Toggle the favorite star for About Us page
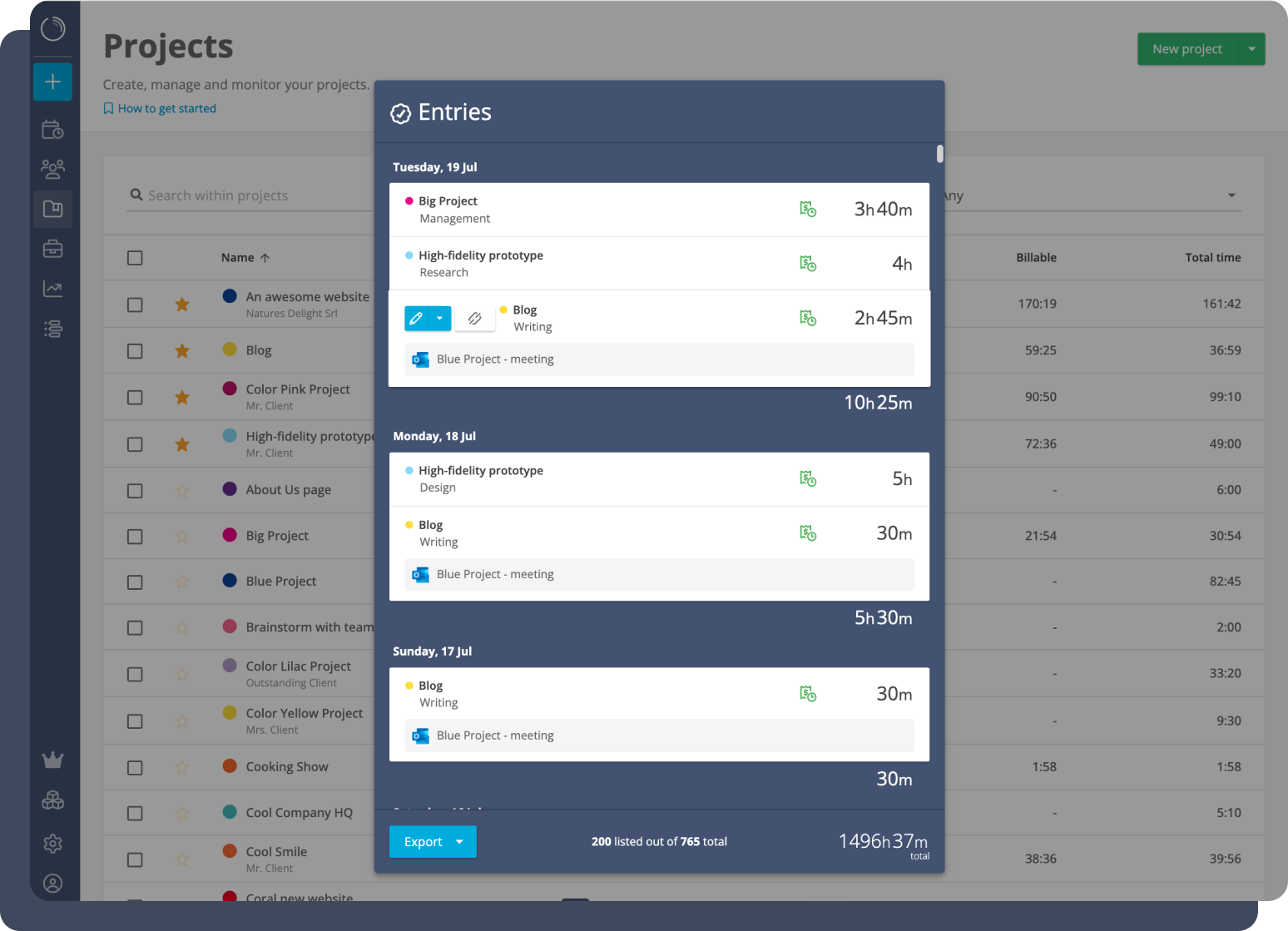The image size is (1288, 931). click(182, 489)
